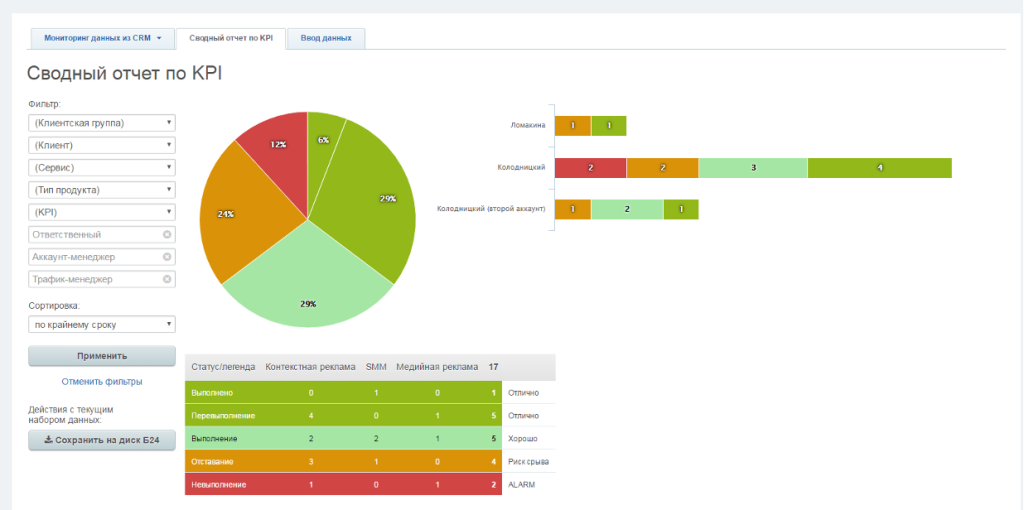Click Сохранить на диск Б24 button

coord(102,440)
